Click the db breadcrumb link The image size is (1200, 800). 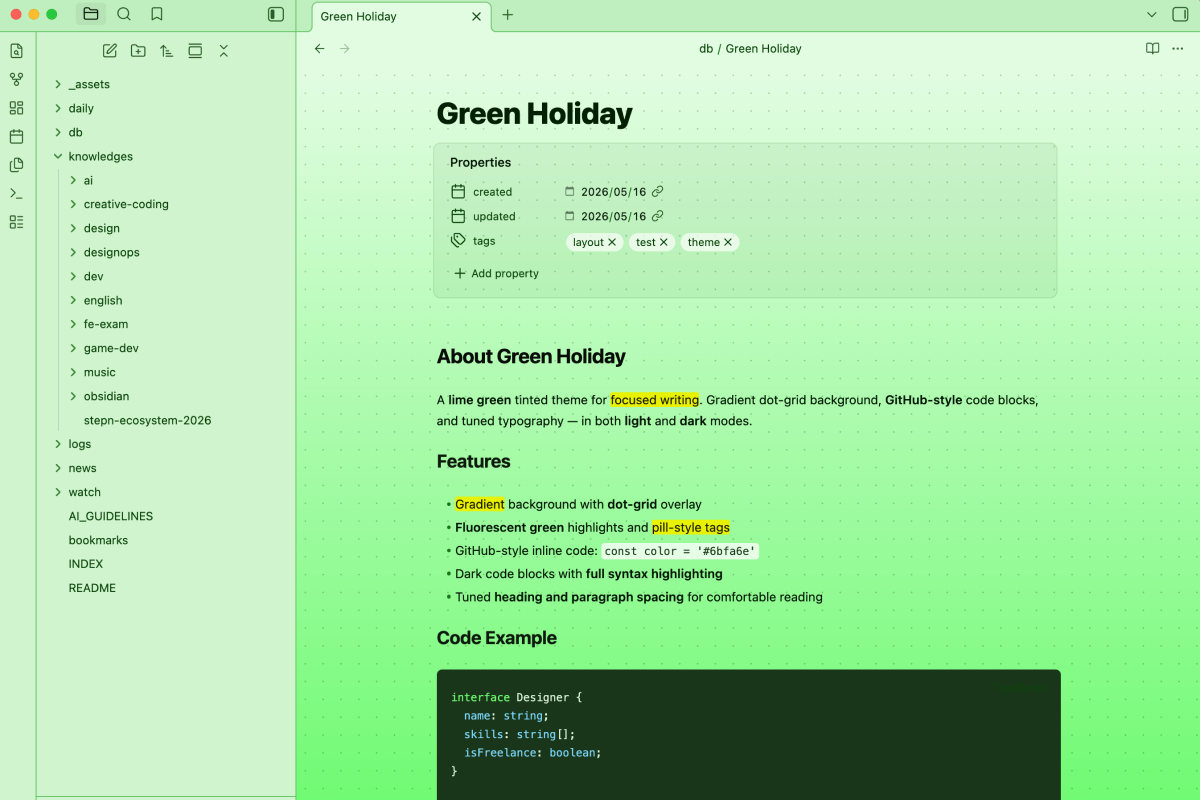point(706,48)
